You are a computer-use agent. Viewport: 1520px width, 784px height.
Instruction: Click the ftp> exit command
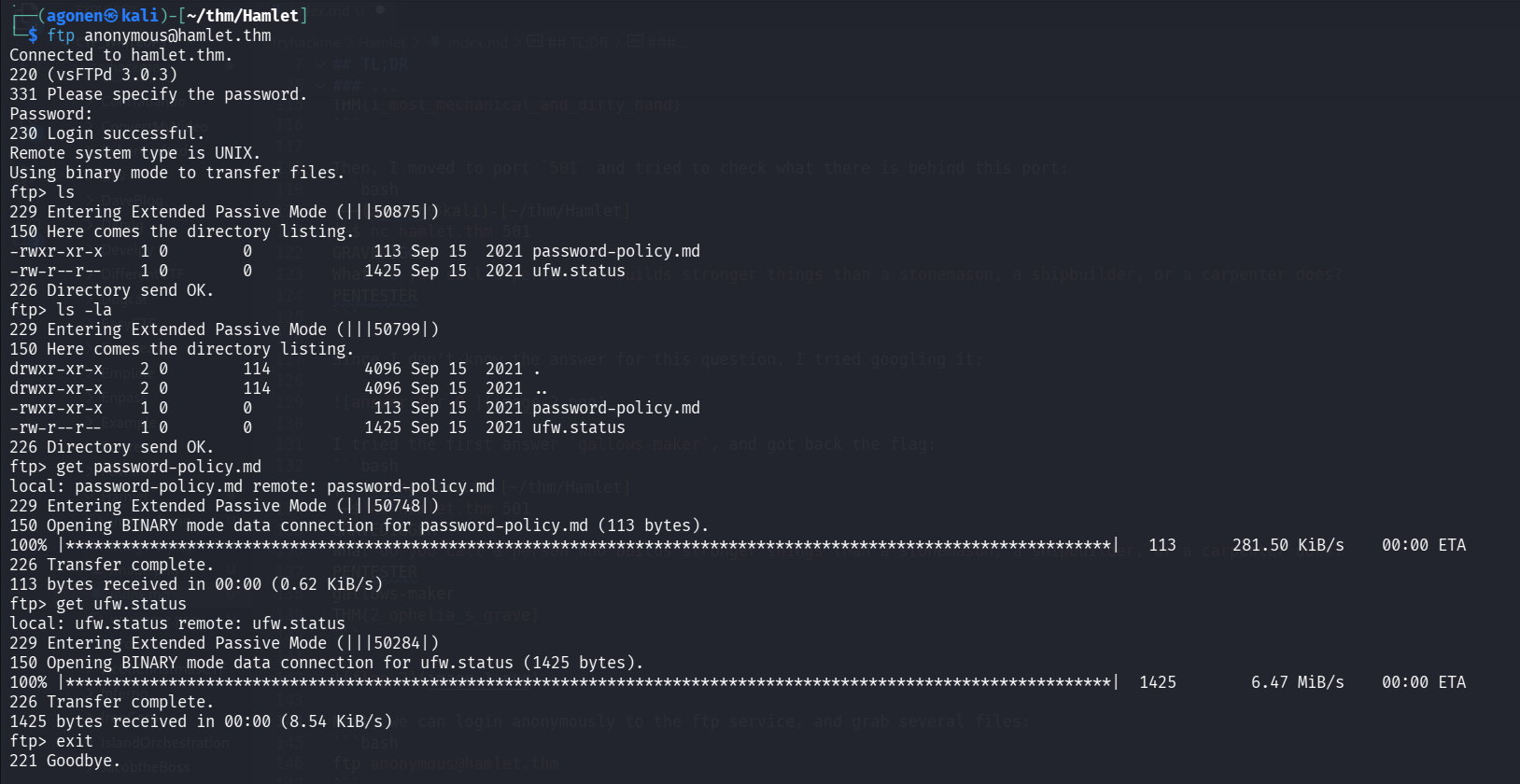51,741
